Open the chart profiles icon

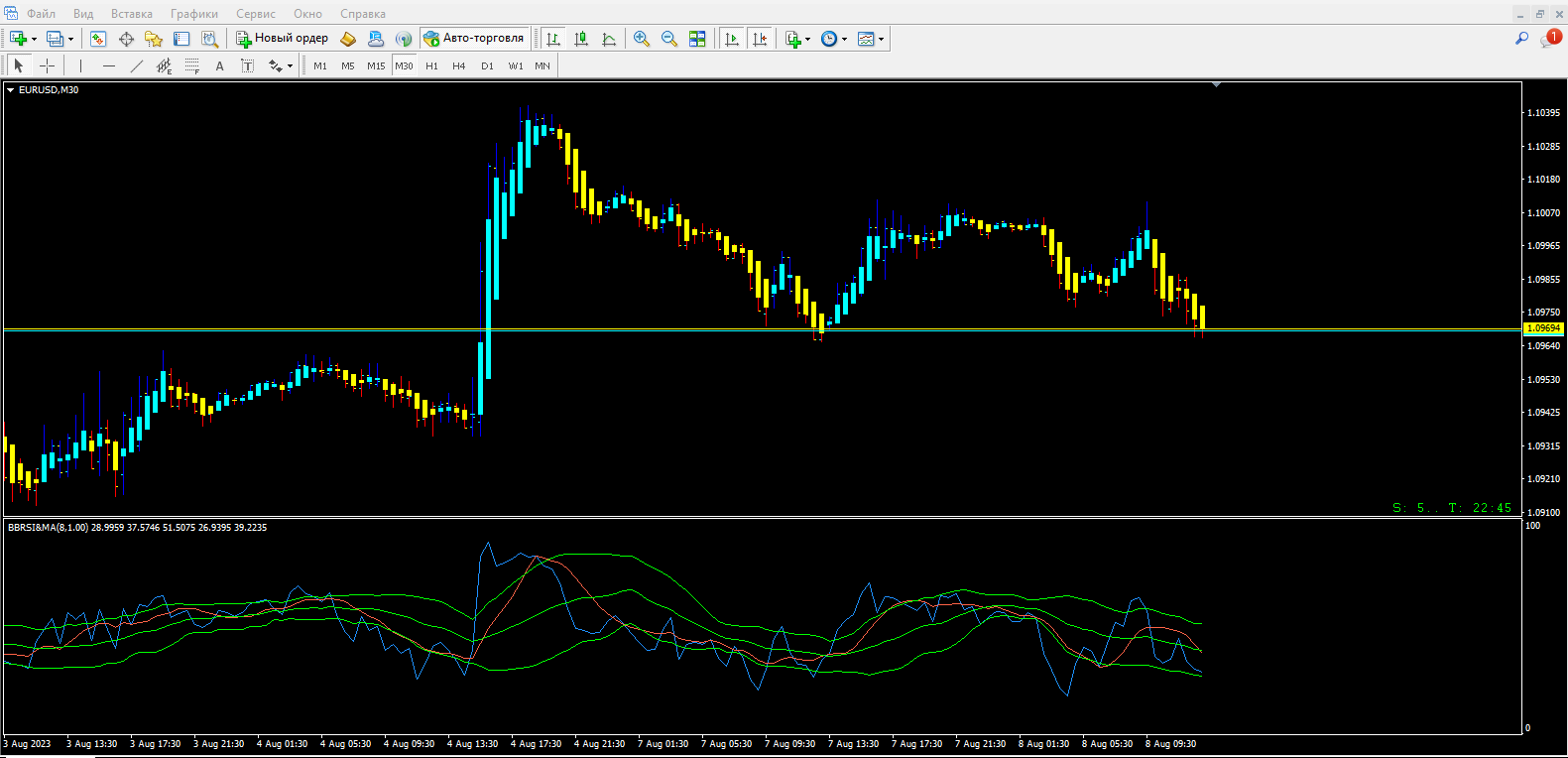[x=56, y=39]
